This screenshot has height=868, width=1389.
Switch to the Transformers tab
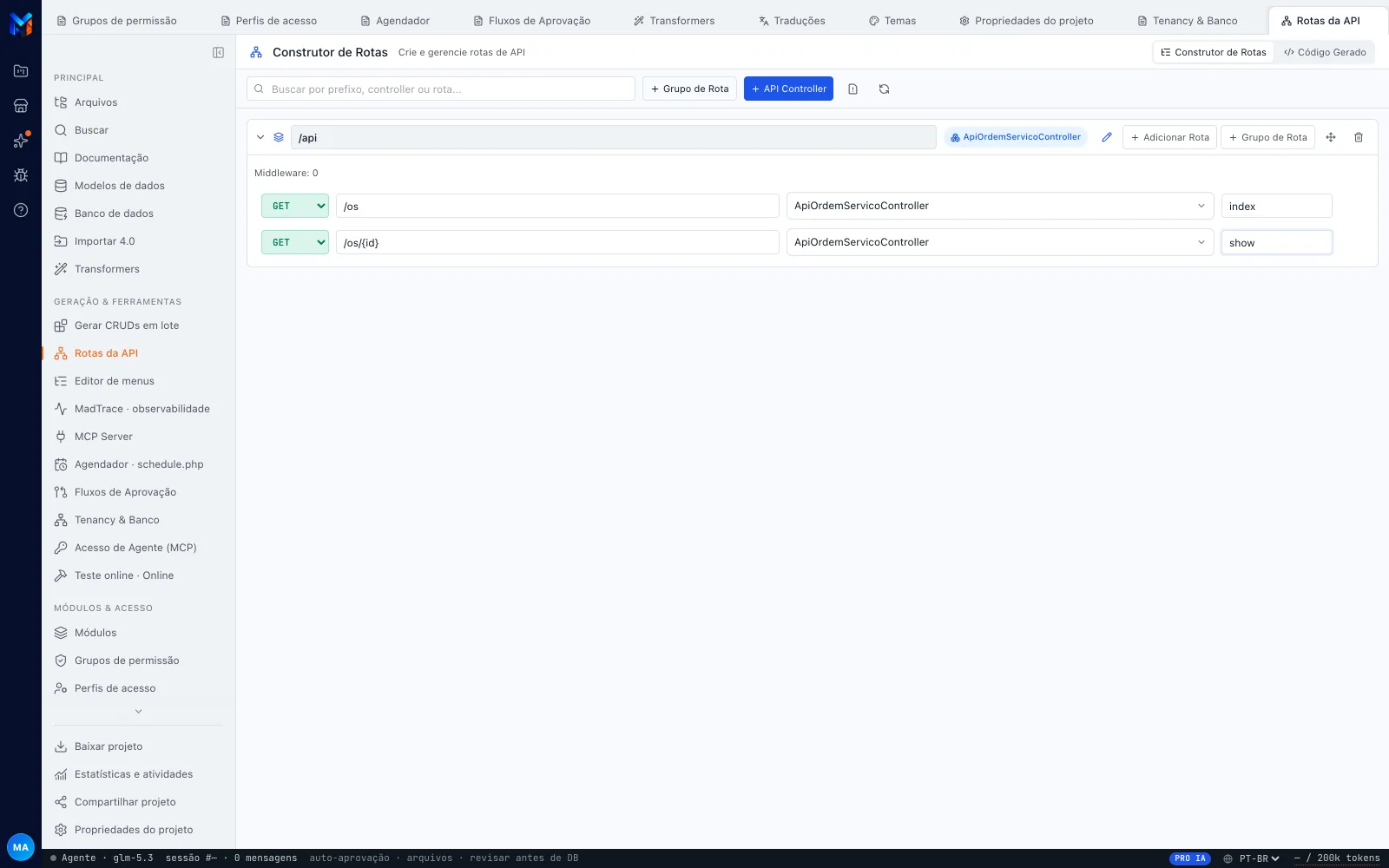[675, 21]
